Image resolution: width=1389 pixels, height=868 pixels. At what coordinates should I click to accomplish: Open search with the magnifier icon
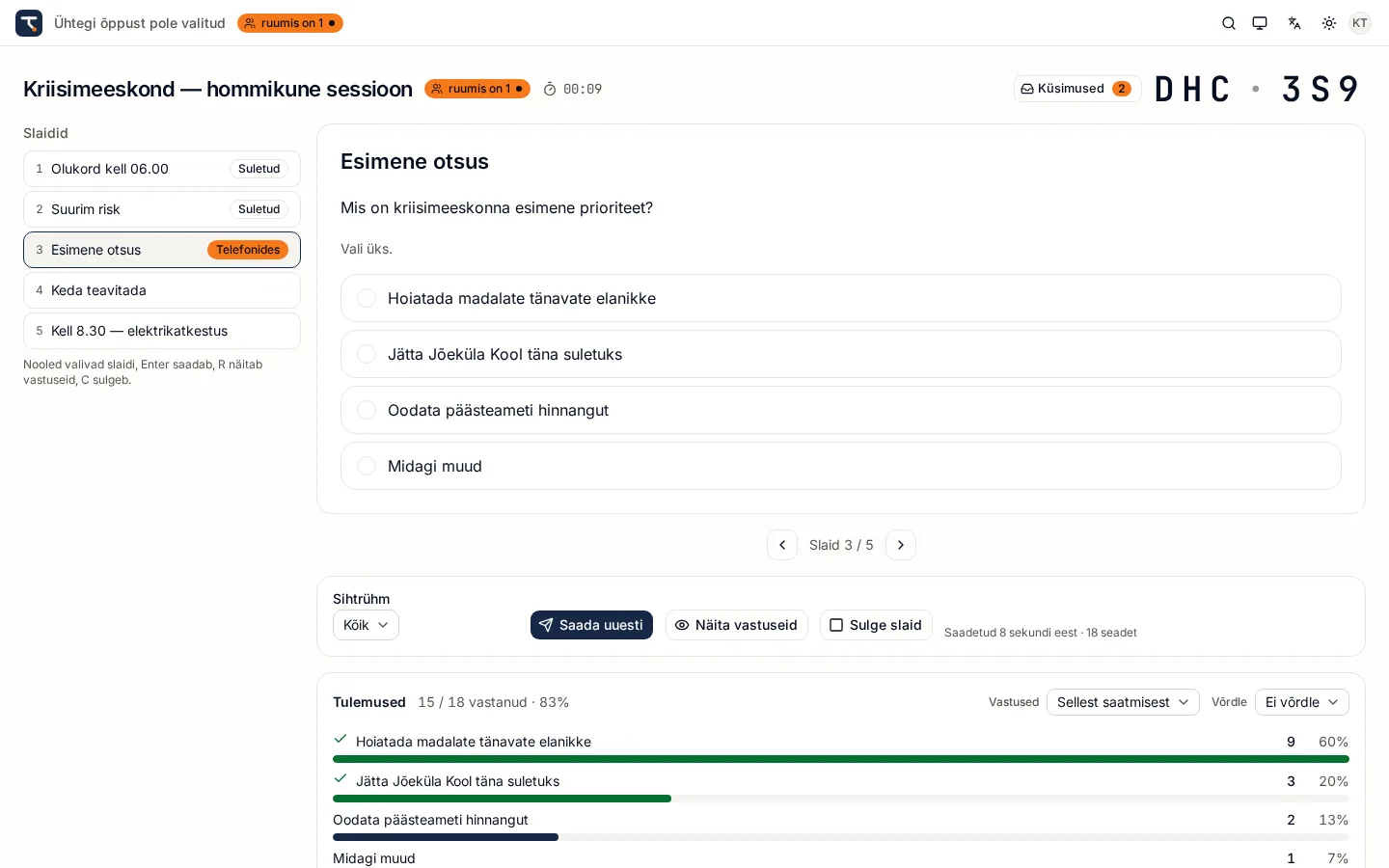(x=1229, y=23)
